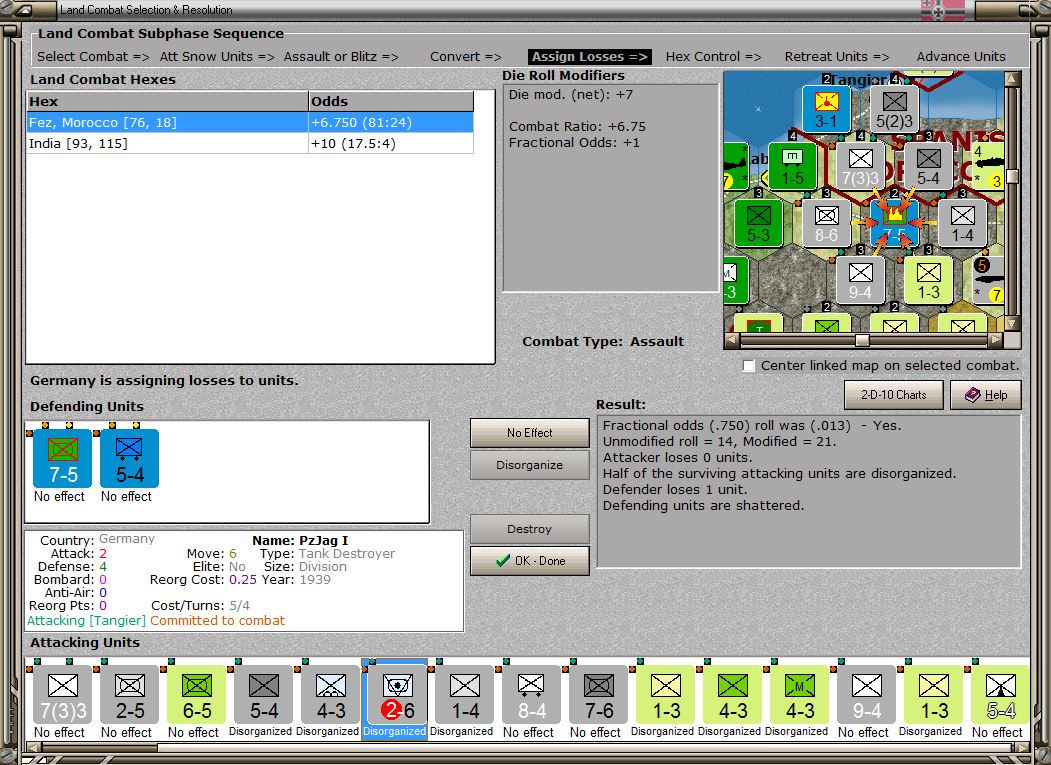Select attacking unit 8-4
Image resolution: width=1051 pixels, height=765 pixels.
click(532, 695)
